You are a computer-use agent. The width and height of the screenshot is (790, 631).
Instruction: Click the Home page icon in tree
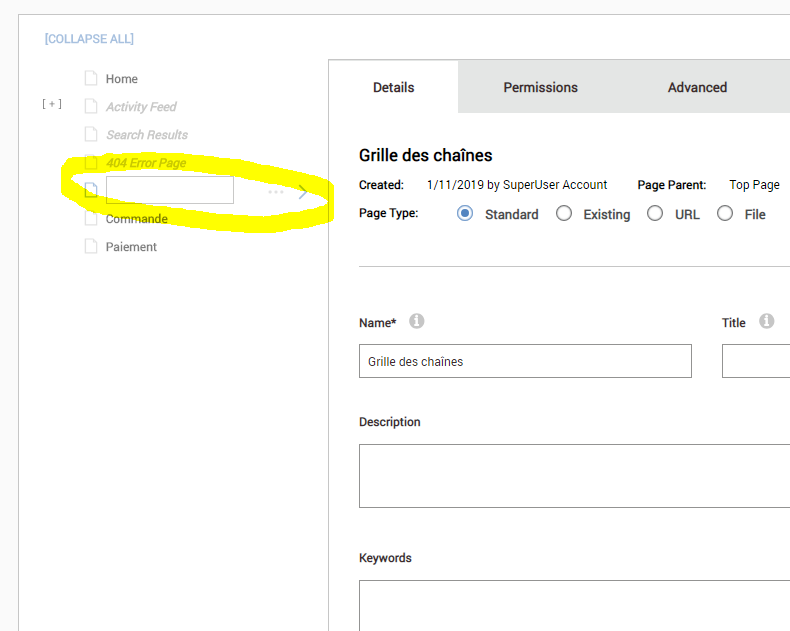pyautogui.click(x=91, y=79)
